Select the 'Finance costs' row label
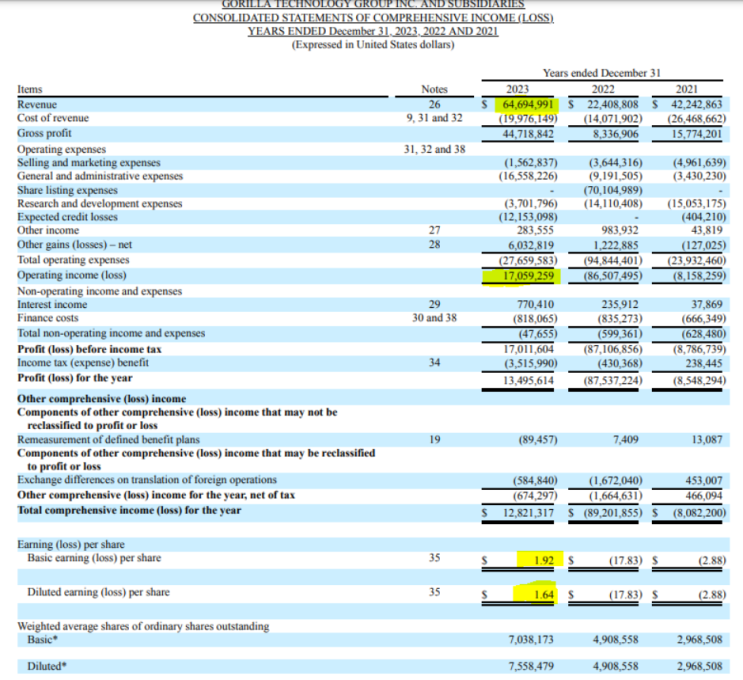Viewport: 743px width, 680px height. (47, 318)
